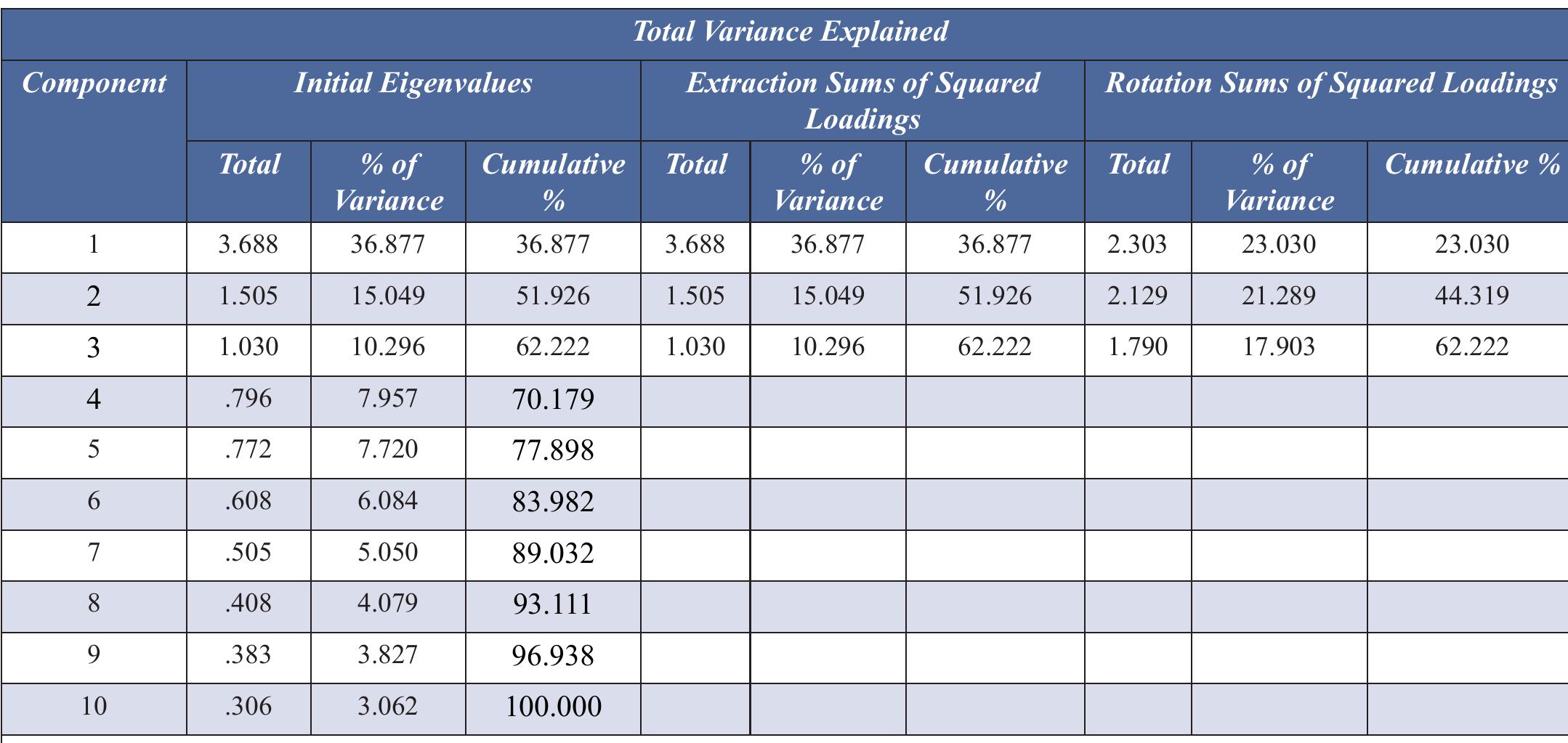Viewport: 1568px width, 743px height.
Task: Click the 'Initial Eigenvalues' group header
Action: point(413,84)
